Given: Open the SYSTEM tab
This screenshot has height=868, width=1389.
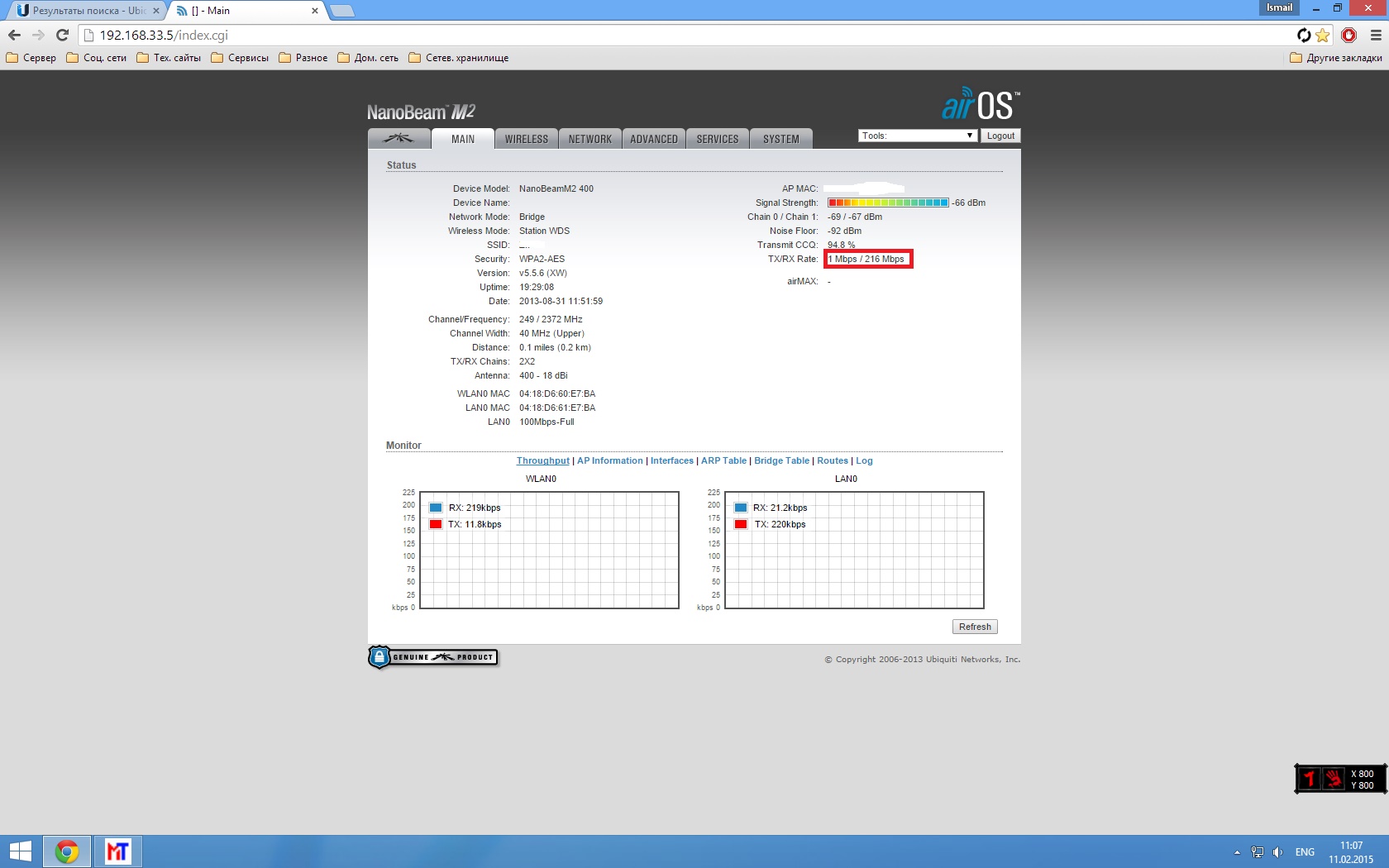Looking at the screenshot, I should point(781,139).
